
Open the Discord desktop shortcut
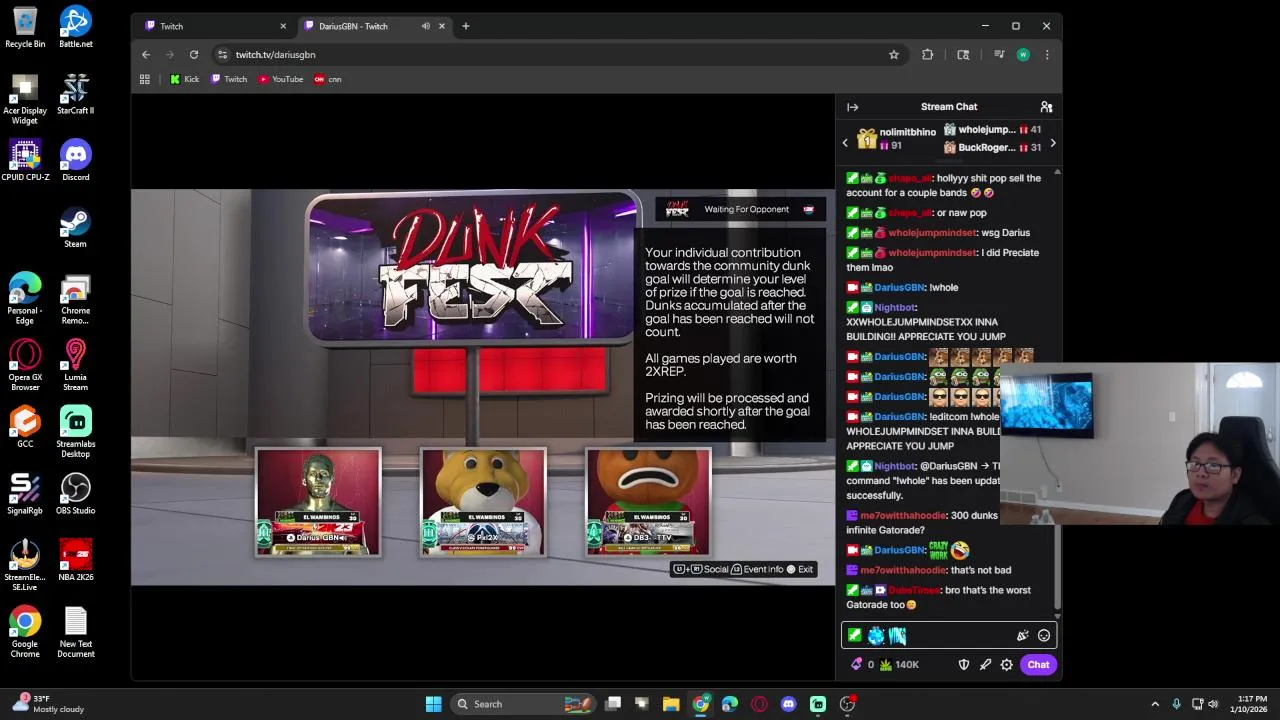tap(75, 160)
